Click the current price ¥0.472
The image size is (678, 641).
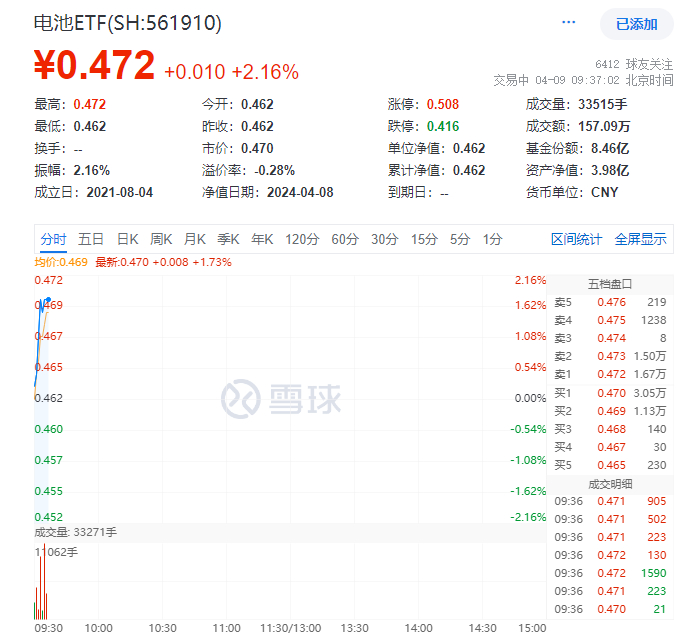point(95,65)
